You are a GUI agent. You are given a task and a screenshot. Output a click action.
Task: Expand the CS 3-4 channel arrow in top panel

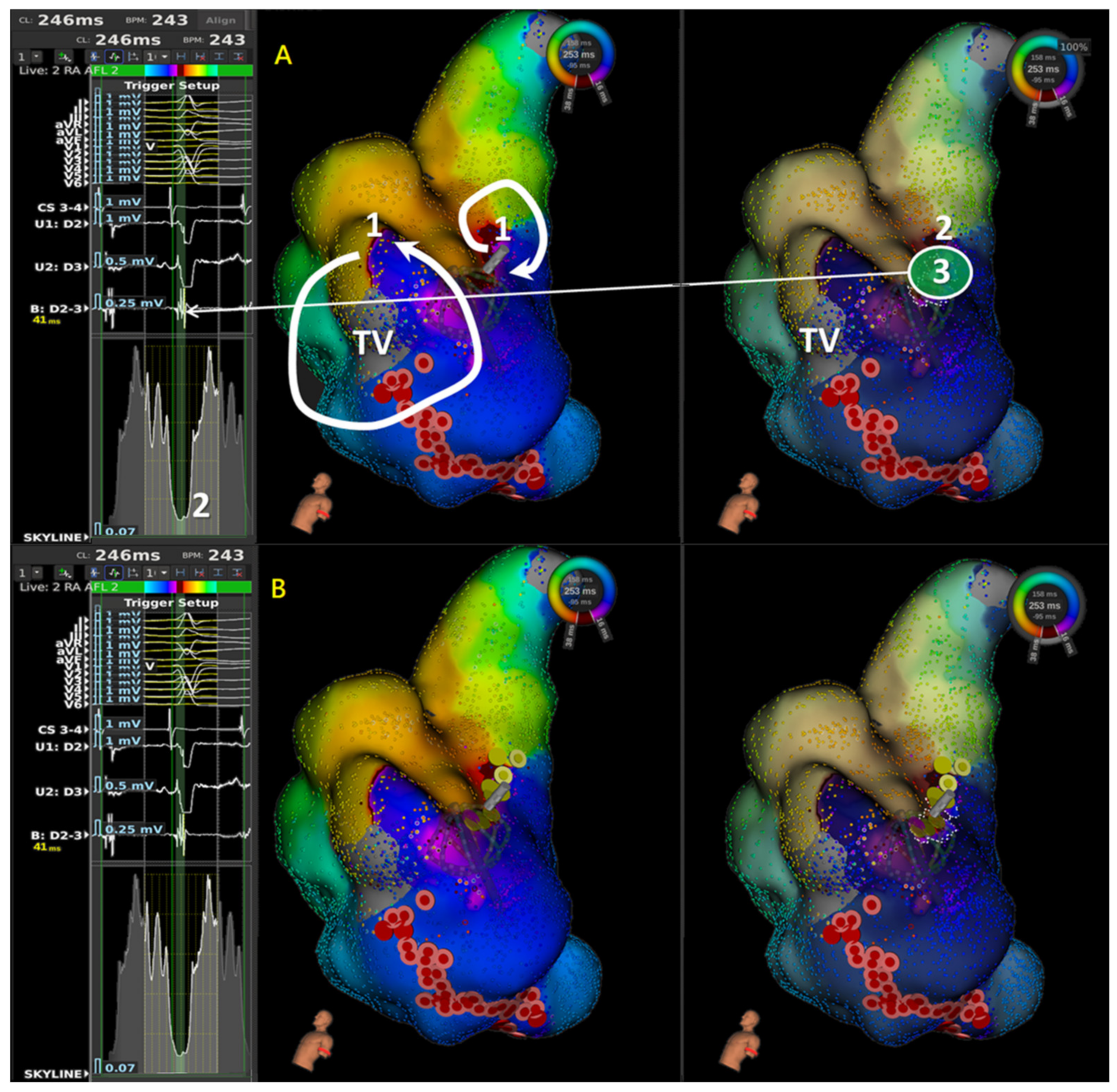click(87, 208)
